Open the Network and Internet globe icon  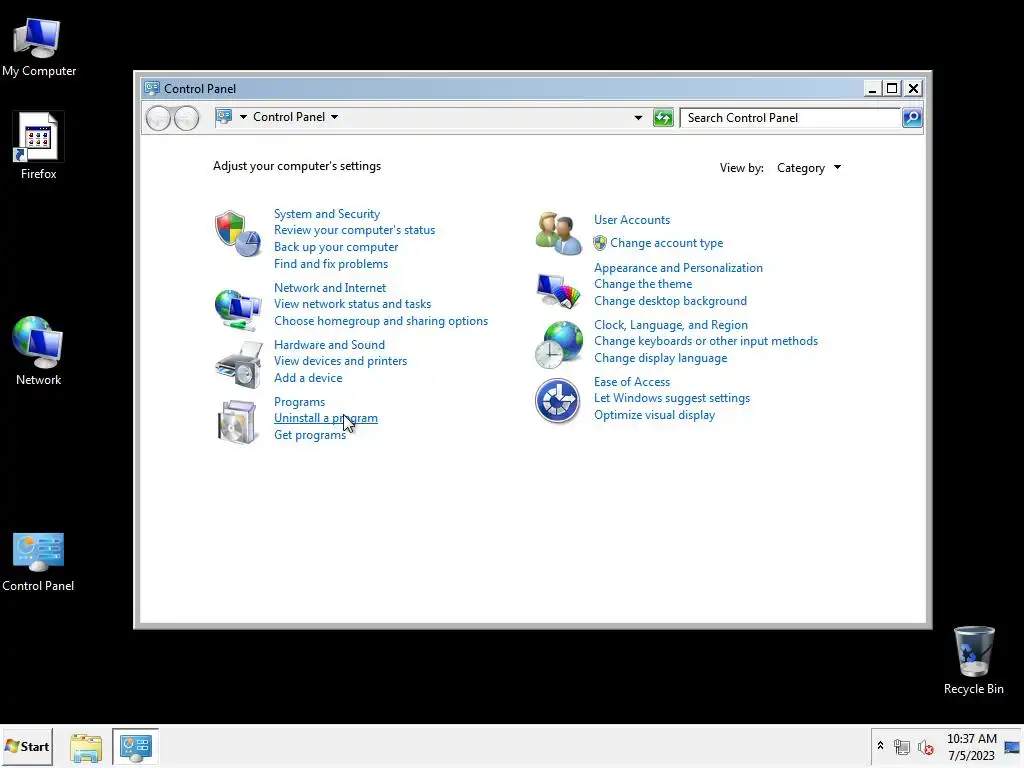[238, 309]
